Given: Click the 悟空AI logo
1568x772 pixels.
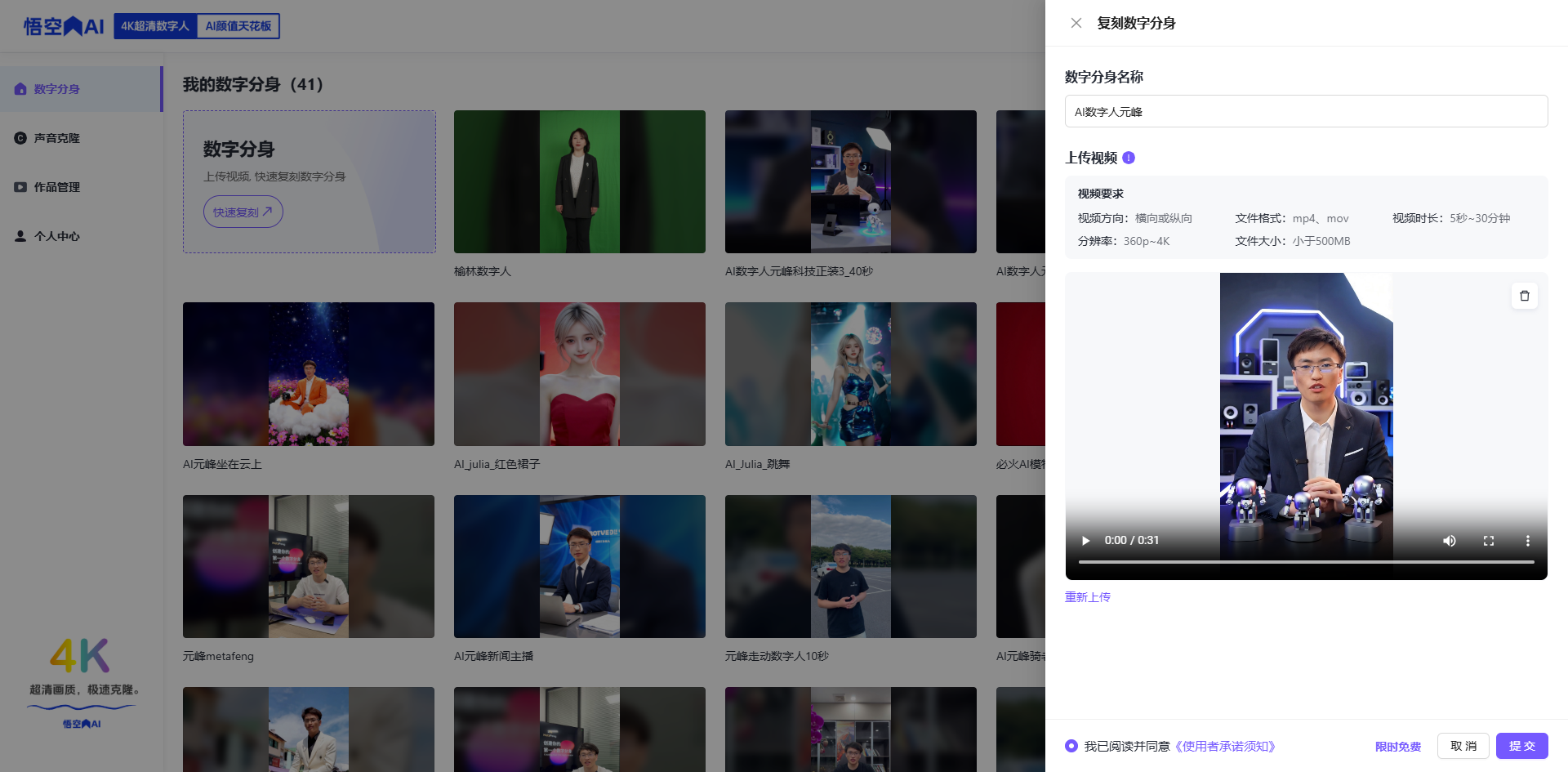Looking at the screenshot, I should [x=64, y=26].
